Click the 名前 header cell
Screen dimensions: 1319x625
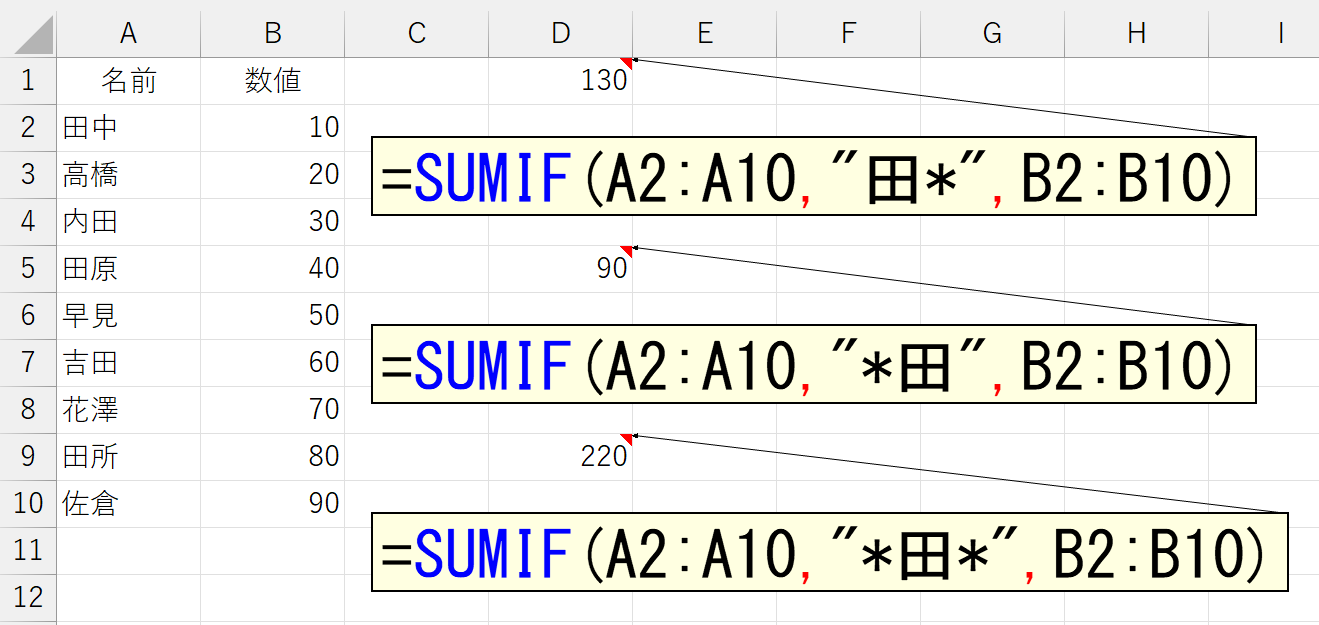[x=128, y=81]
